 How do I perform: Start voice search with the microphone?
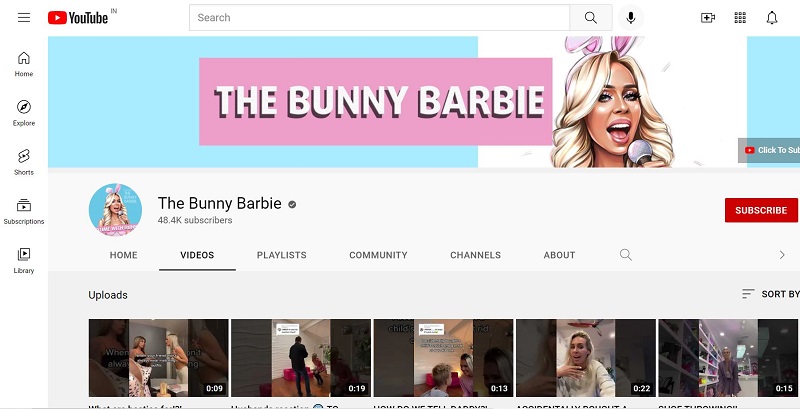pos(631,18)
